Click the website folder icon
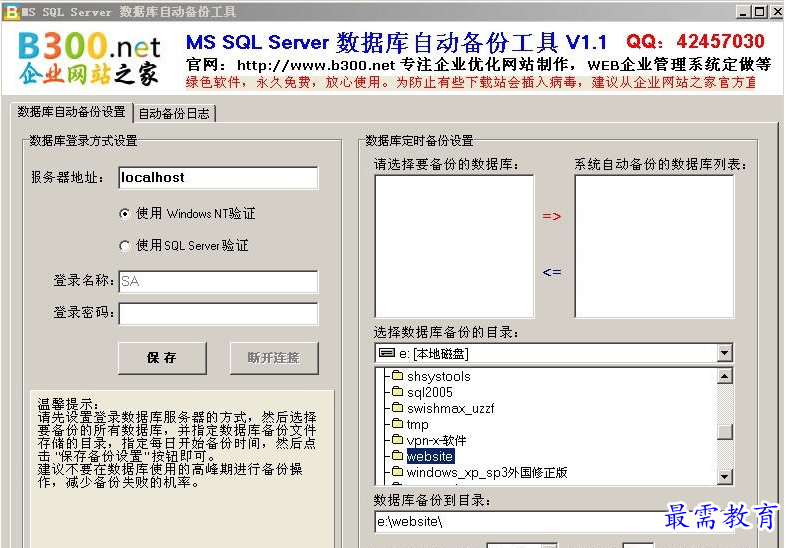The height and width of the screenshot is (548, 786). pos(398,455)
